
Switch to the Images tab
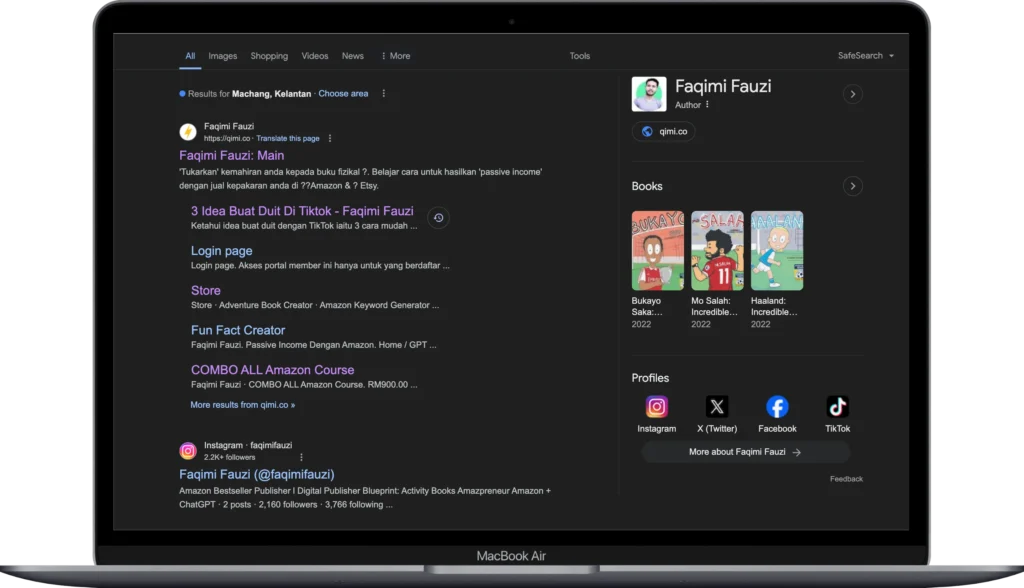tap(223, 56)
